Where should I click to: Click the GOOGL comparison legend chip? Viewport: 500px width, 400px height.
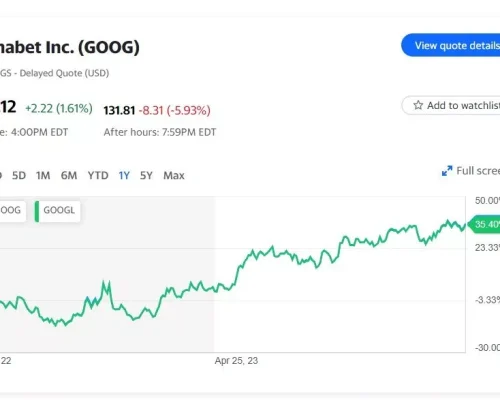[58, 211]
